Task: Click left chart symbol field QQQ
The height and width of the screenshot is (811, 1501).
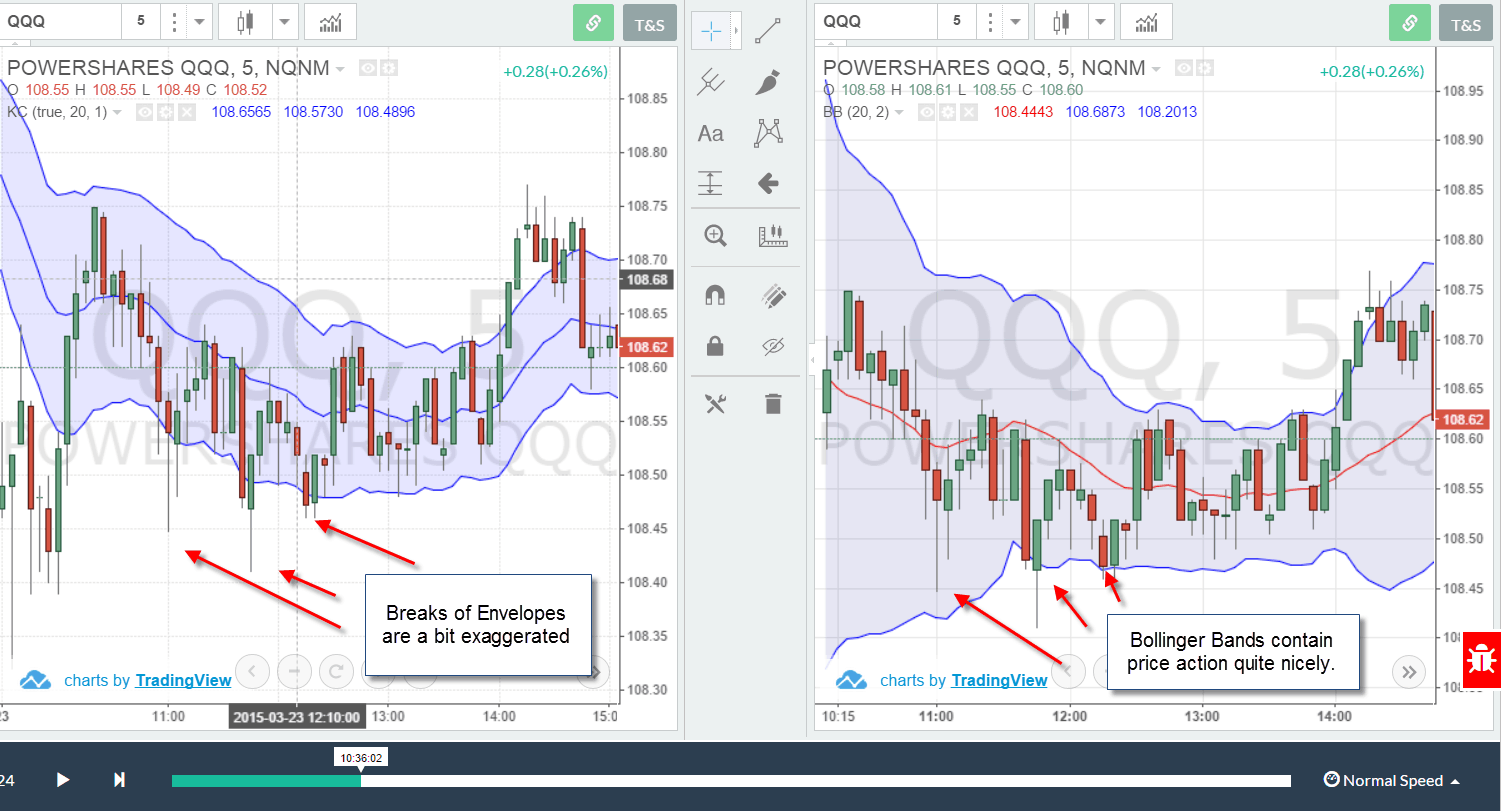Action: pyautogui.click(x=60, y=21)
